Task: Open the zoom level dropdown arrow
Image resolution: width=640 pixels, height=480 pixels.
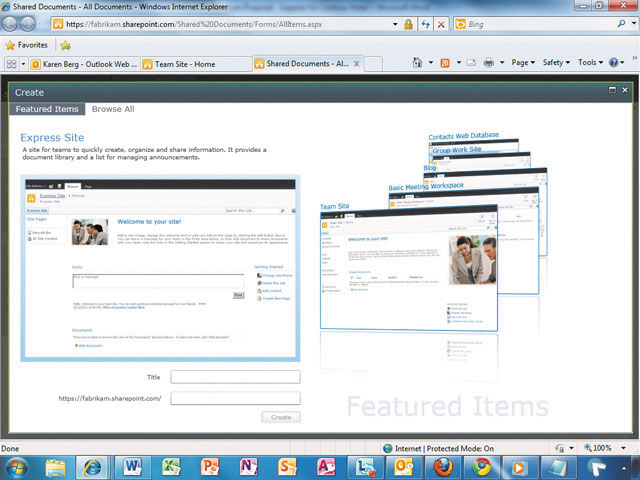Action: (x=623, y=448)
